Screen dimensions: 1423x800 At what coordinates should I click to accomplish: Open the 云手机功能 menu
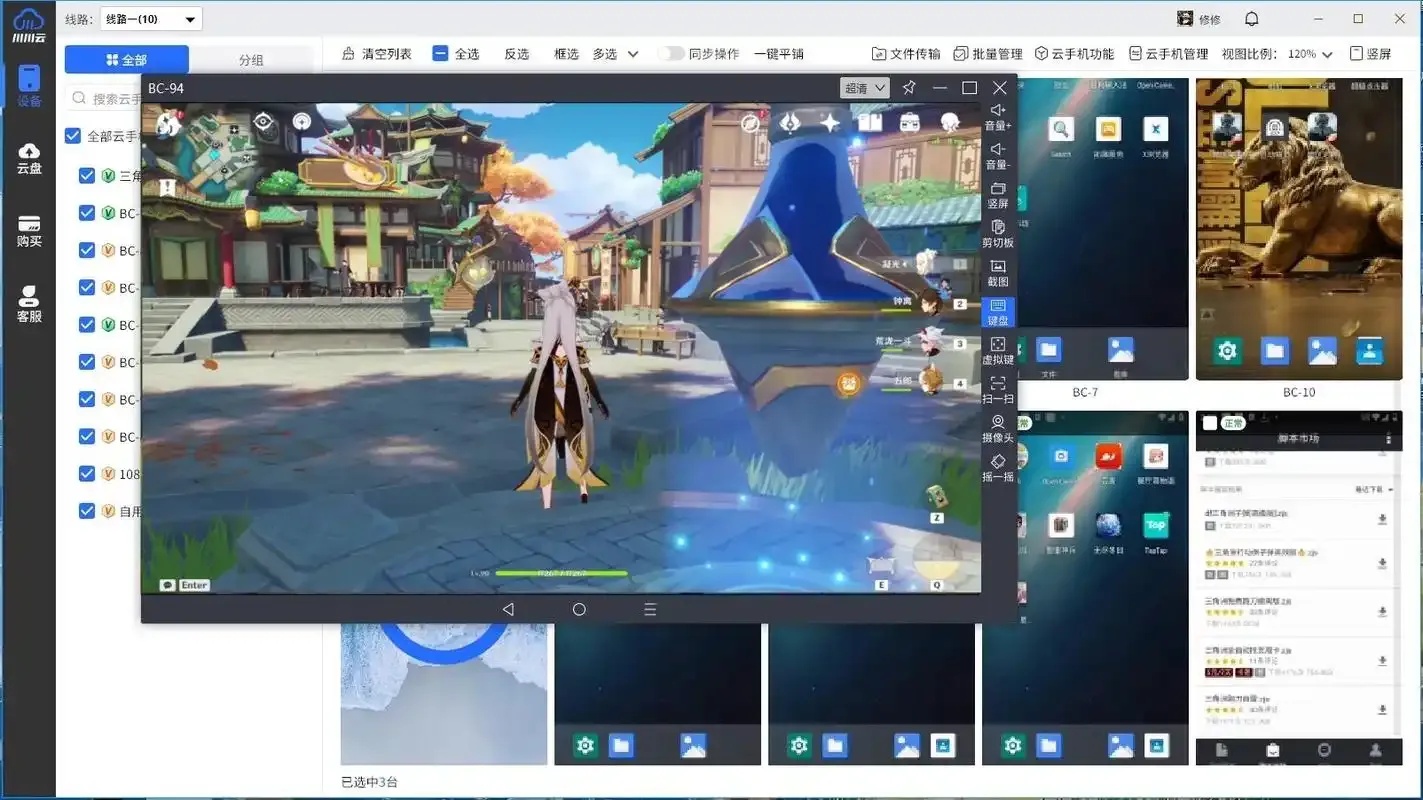click(1074, 54)
